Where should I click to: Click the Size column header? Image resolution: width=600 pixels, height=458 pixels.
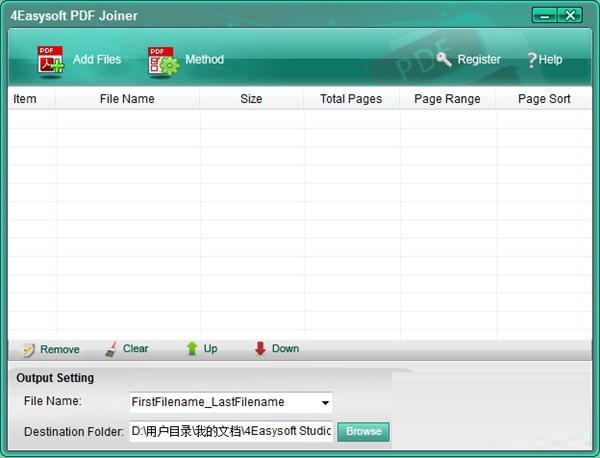[x=251, y=99]
